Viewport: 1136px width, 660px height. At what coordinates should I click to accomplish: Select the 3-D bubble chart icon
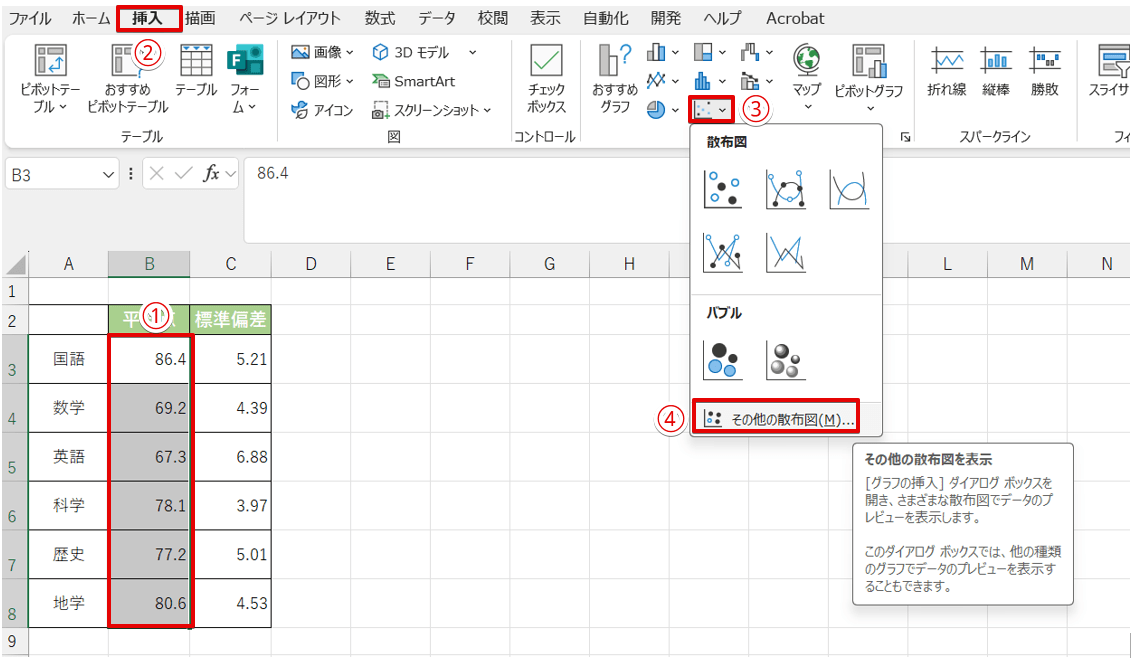pyautogui.click(x=785, y=360)
